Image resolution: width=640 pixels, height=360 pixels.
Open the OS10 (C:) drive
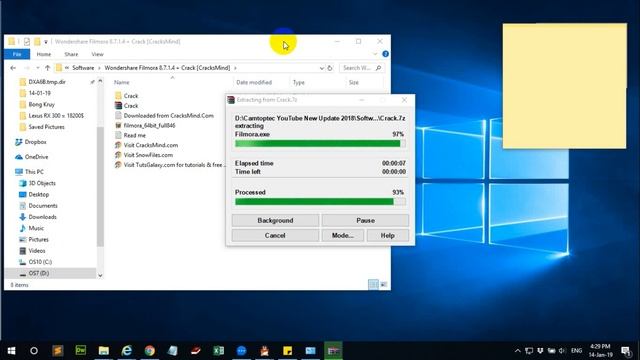coord(40,262)
